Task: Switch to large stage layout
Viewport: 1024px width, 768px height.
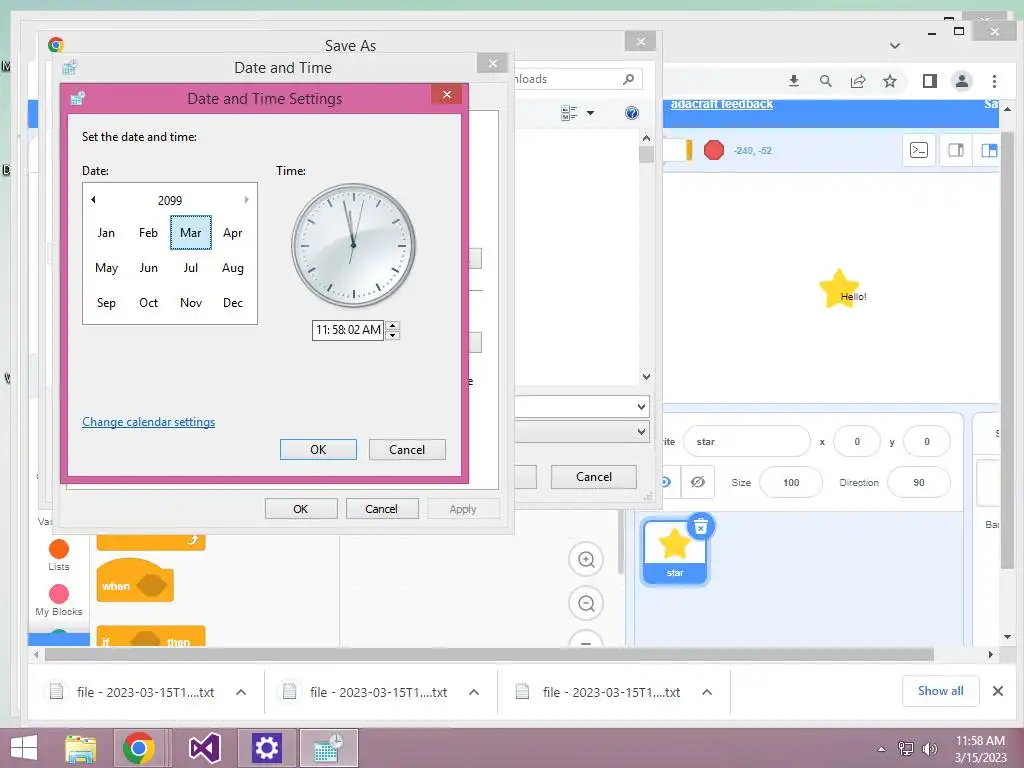Action: [987, 150]
